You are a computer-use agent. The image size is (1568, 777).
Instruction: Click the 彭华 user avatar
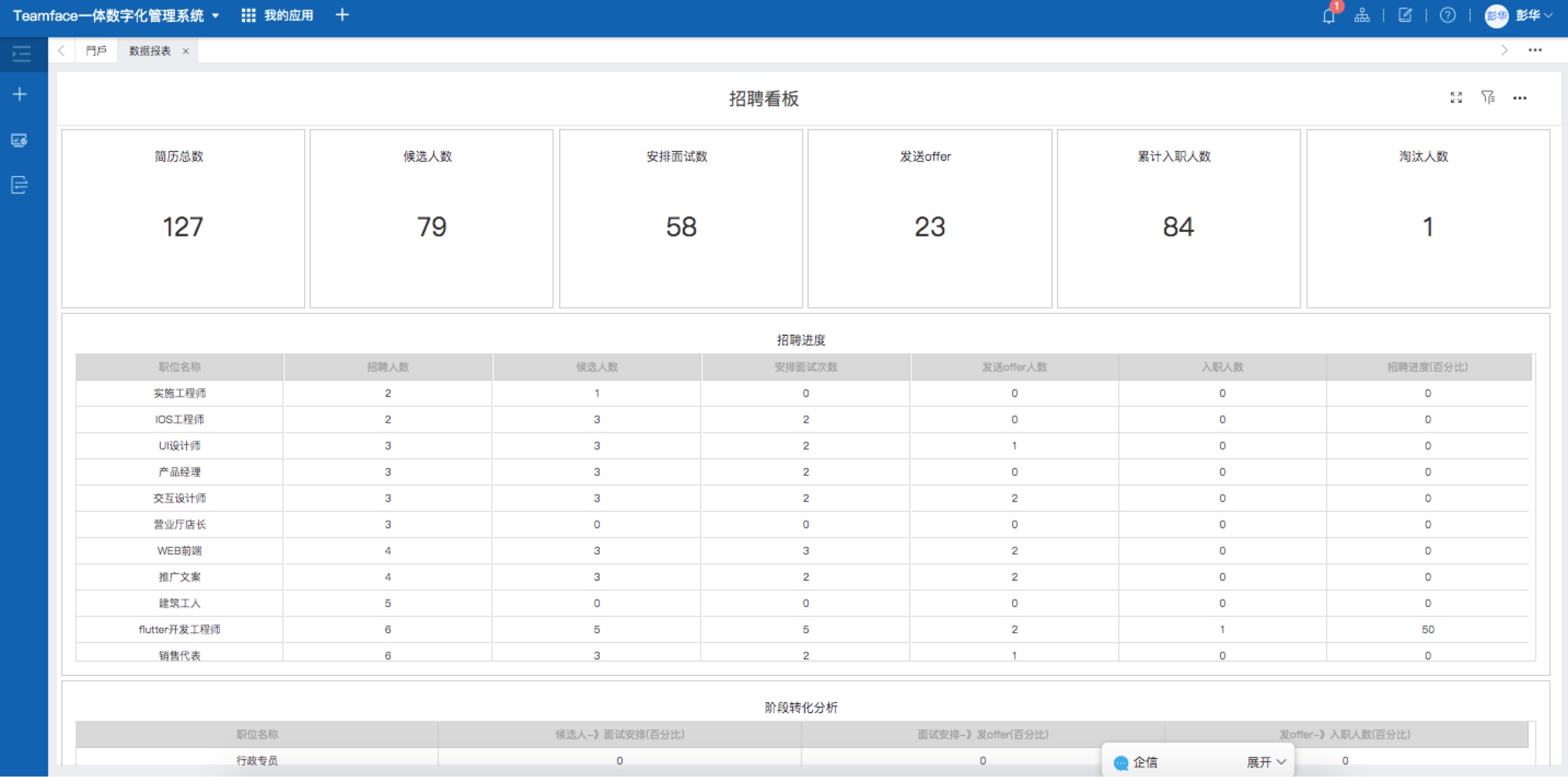pos(1496,16)
